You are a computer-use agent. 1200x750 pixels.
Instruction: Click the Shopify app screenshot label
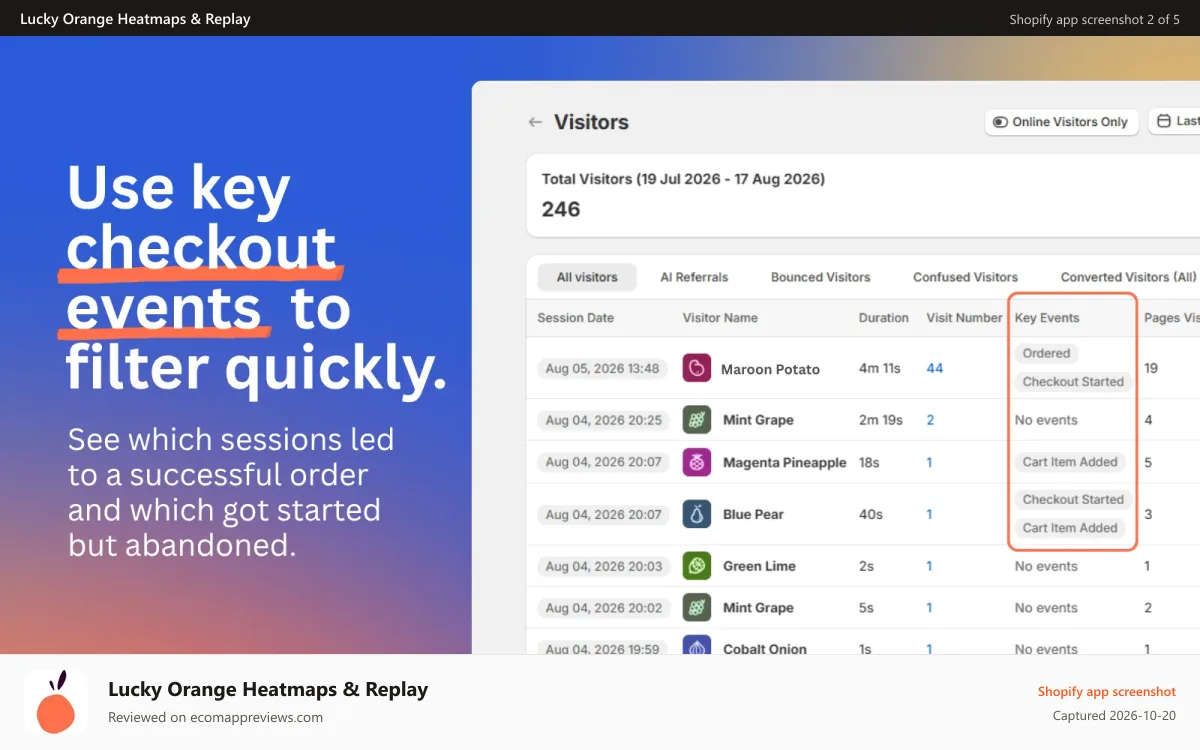(1107, 691)
